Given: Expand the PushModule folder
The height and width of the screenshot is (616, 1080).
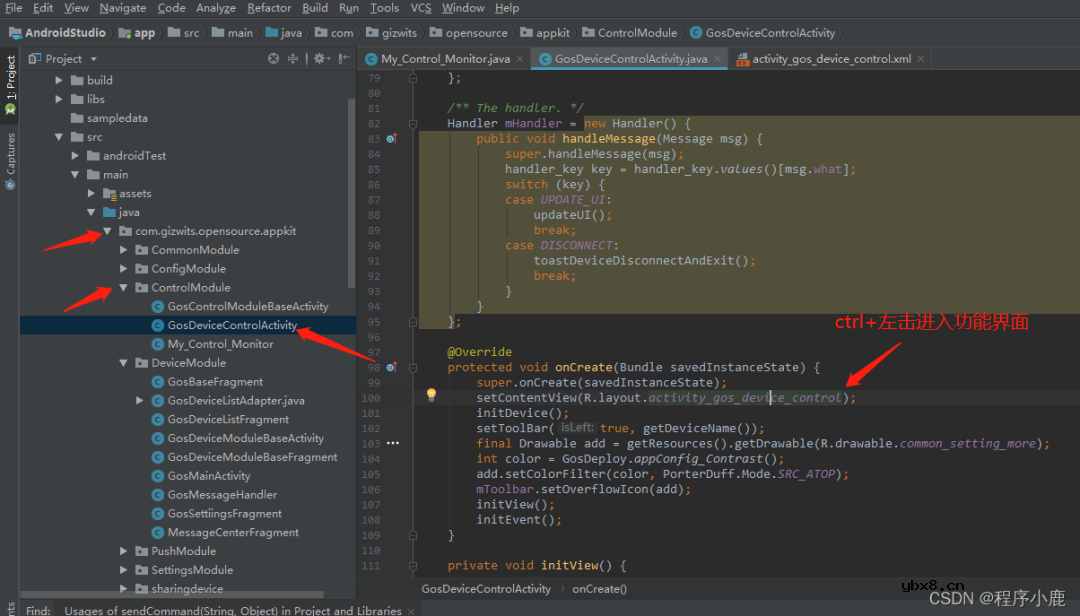Looking at the screenshot, I should coord(123,551).
